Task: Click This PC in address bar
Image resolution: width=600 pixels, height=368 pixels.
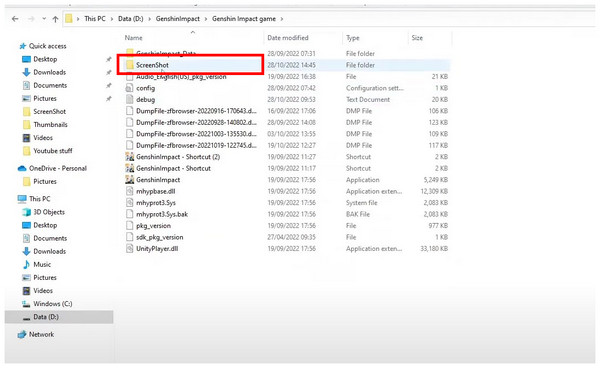Action: tap(95, 19)
